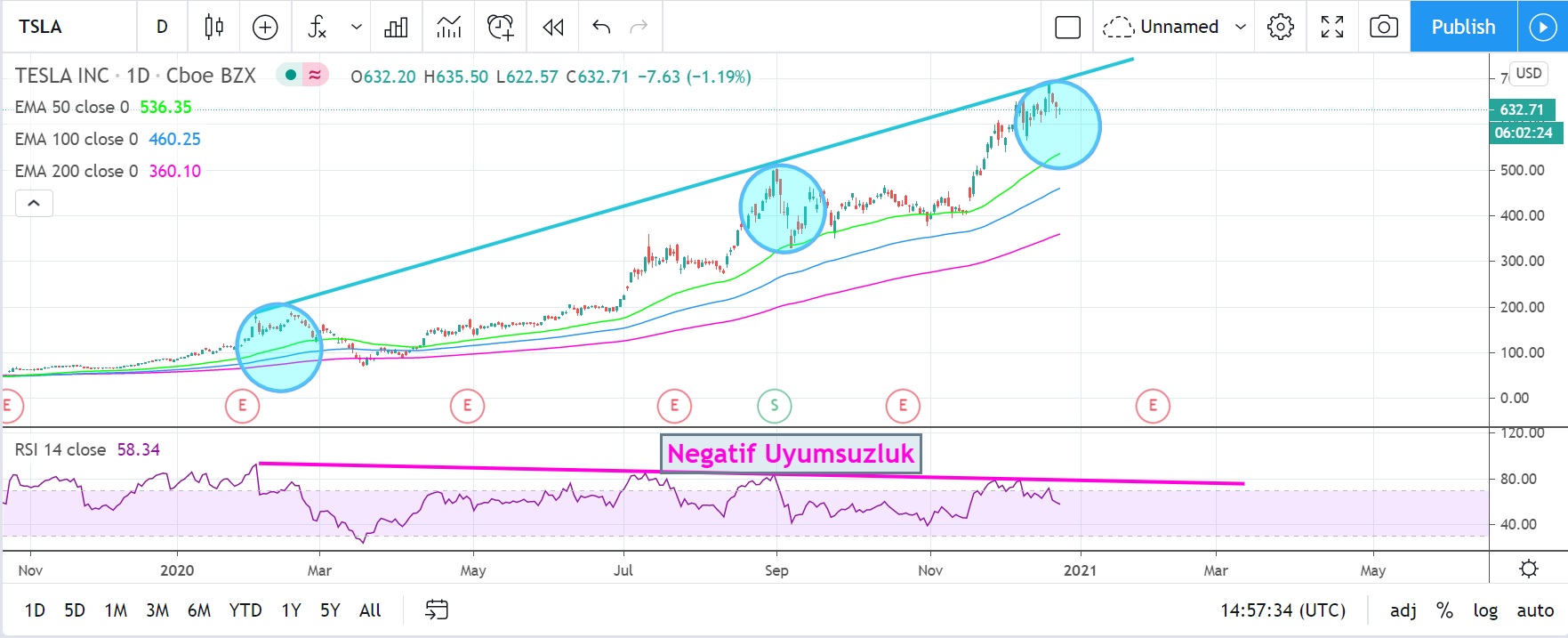This screenshot has height=638, width=1568.
Task: Open the go to date icon
Action: point(437,610)
